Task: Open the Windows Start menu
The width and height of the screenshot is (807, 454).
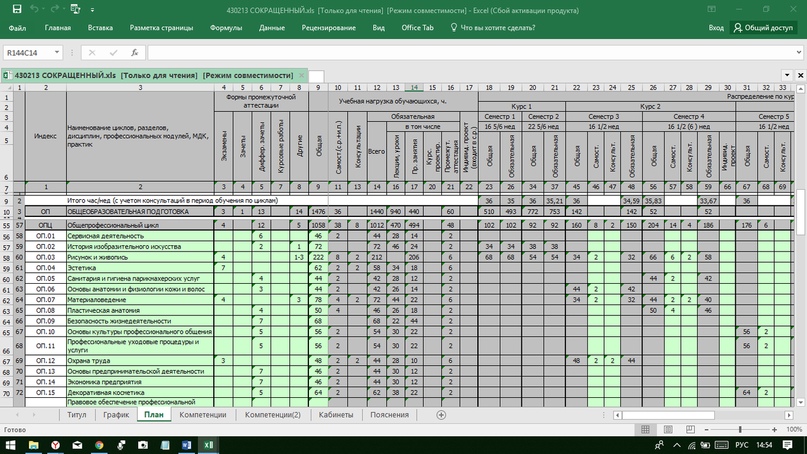Action: (x=10, y=445)
